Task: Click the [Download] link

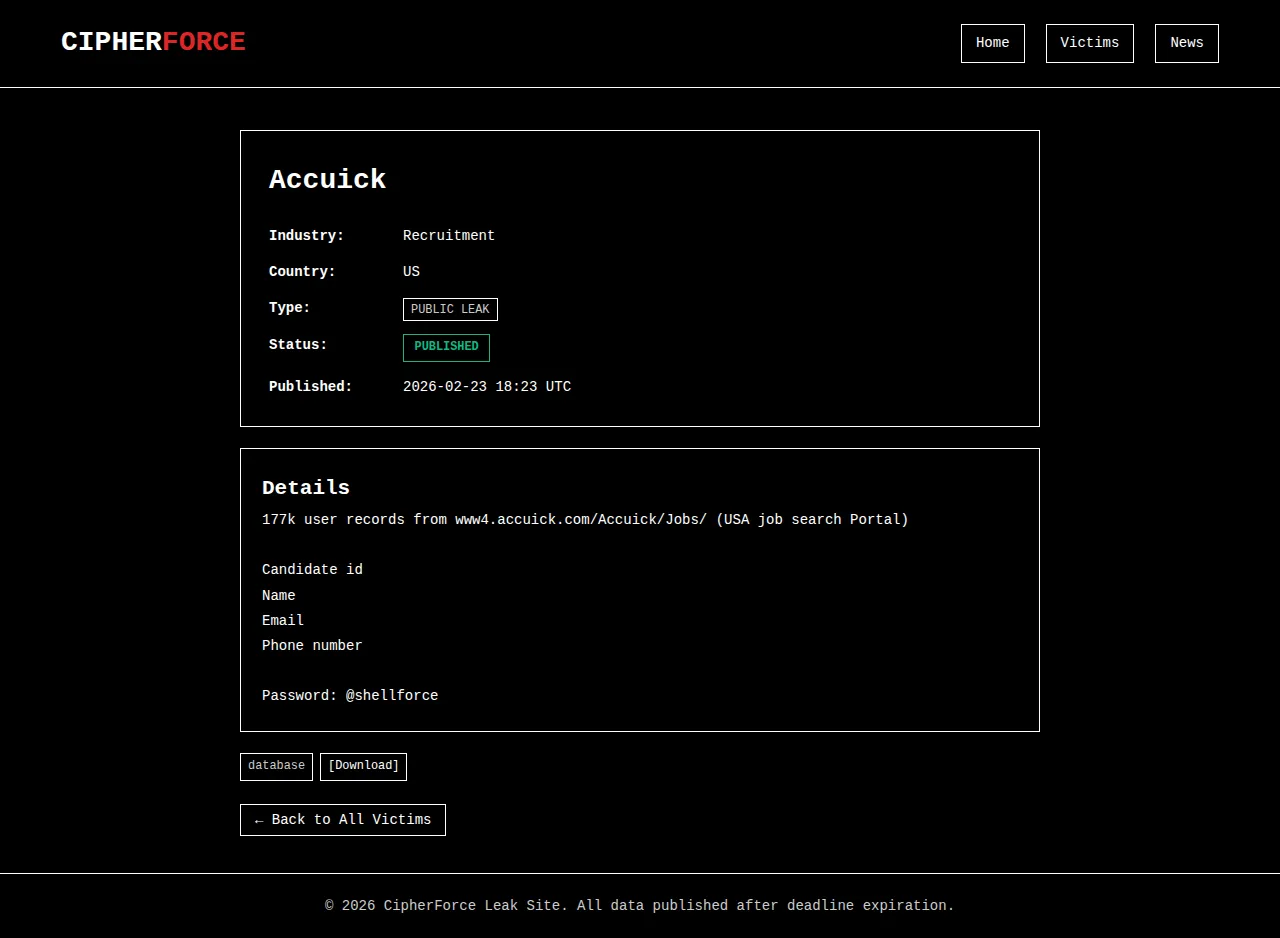Action: (x=363, y=766)
